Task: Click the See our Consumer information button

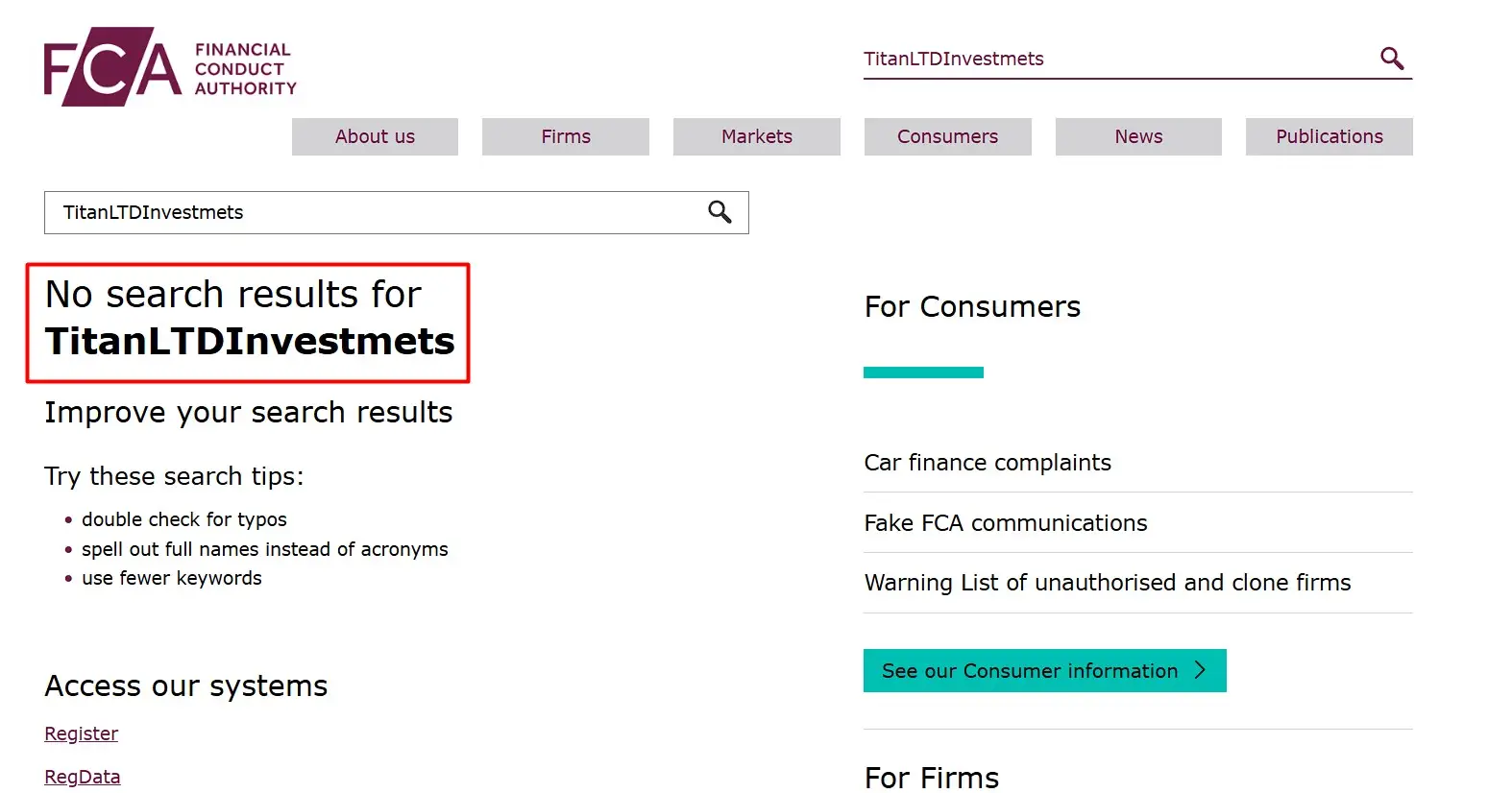Action: point(1045,670)
